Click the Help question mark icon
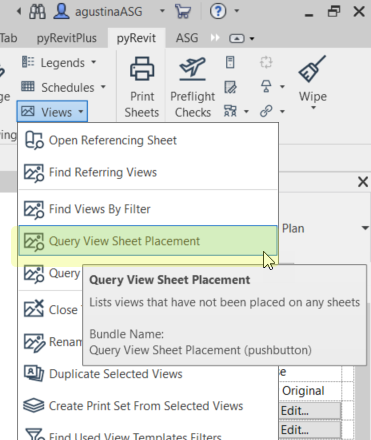The height and width of the screenshot is (440, 371). tap(218, 11)
